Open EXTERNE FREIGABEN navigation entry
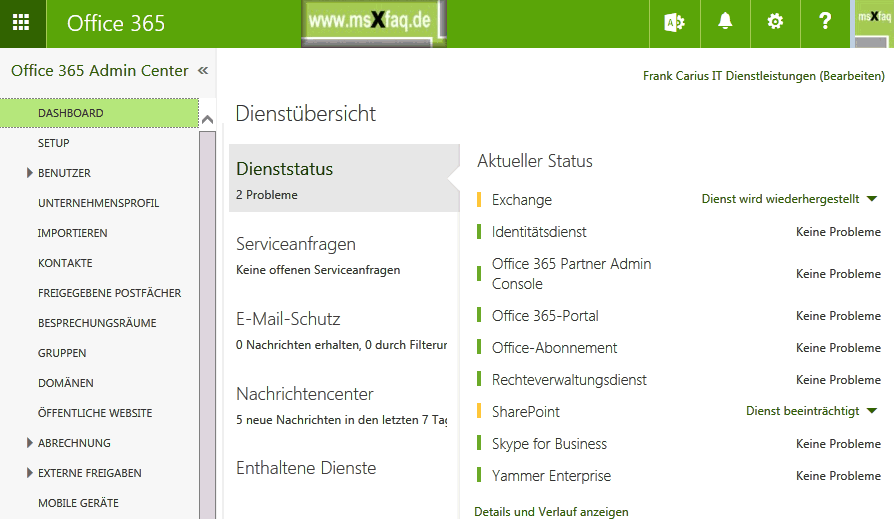Screen dimensions: 894x519 pos(90,473)
